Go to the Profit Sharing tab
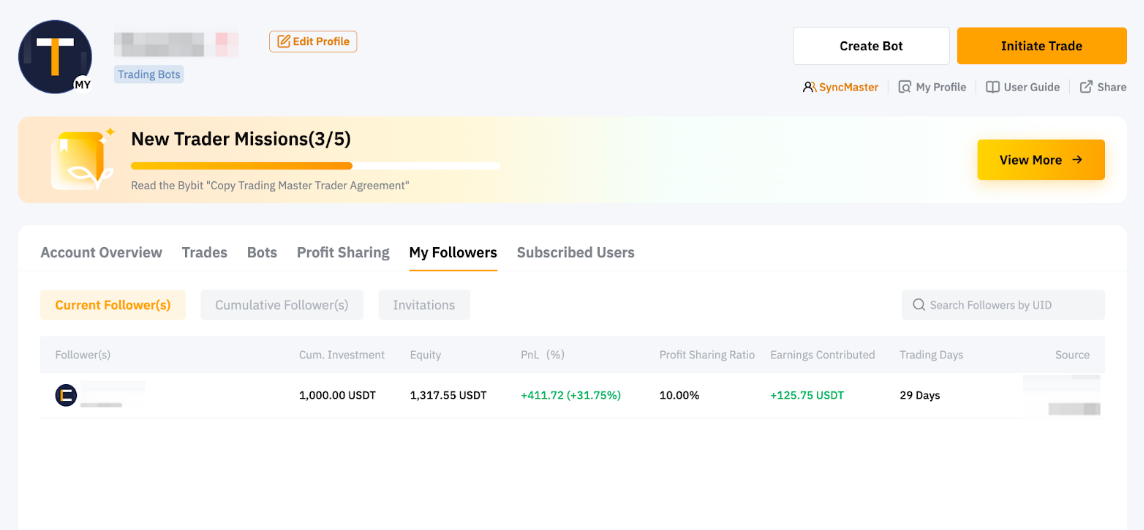This screenshot has width=1144, height=530. tap(343, 253)
